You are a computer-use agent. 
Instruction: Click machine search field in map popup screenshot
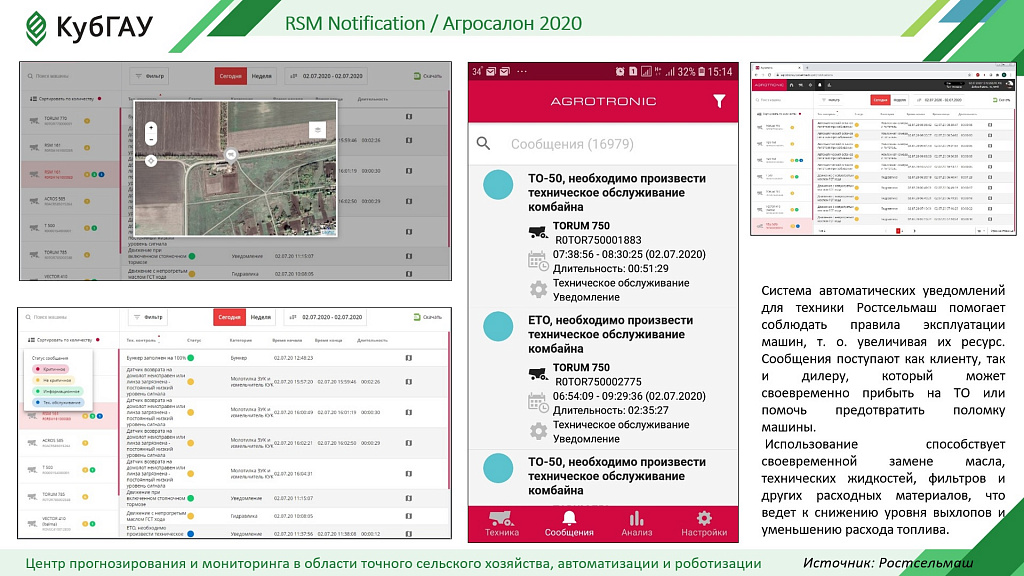(x=69, y=76)
